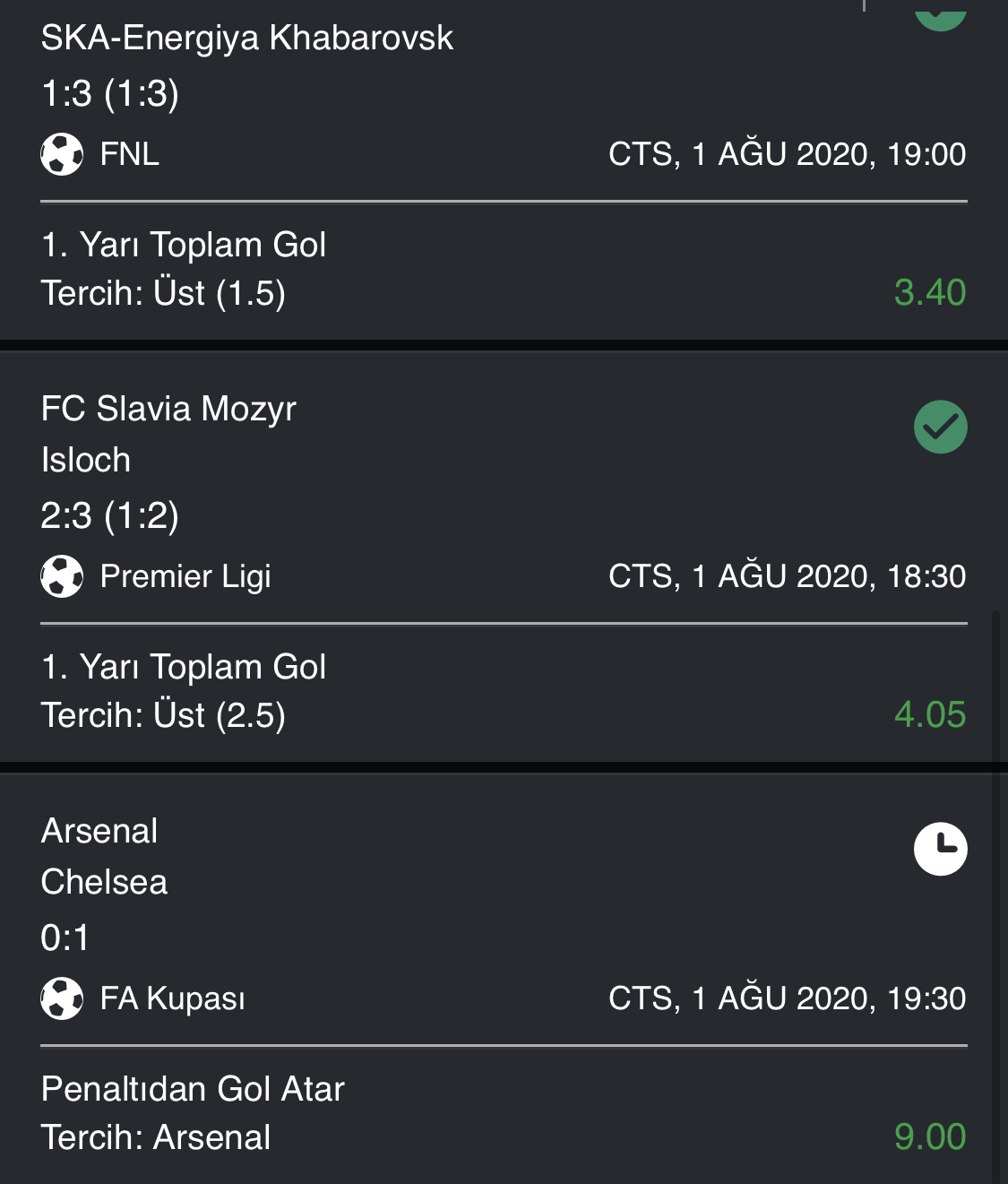Open the Chelsea team name
This screenshot has width=1008, height=1184.
pyautogui.click(x=104, y=882)
